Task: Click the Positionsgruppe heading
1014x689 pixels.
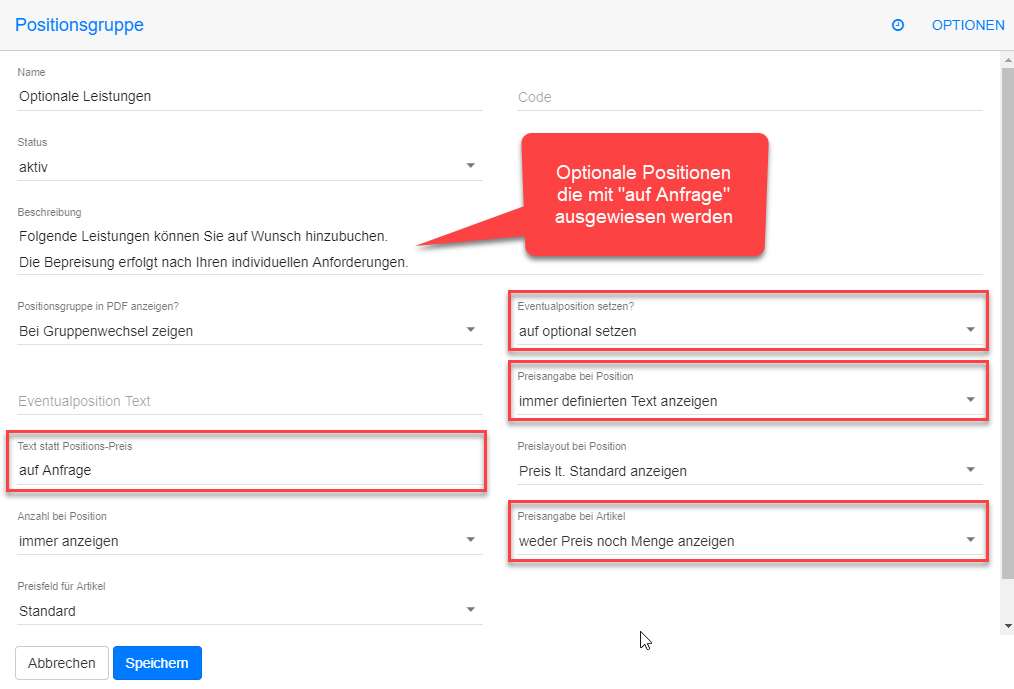Action: pyautogui.click(x=80, y=25)
